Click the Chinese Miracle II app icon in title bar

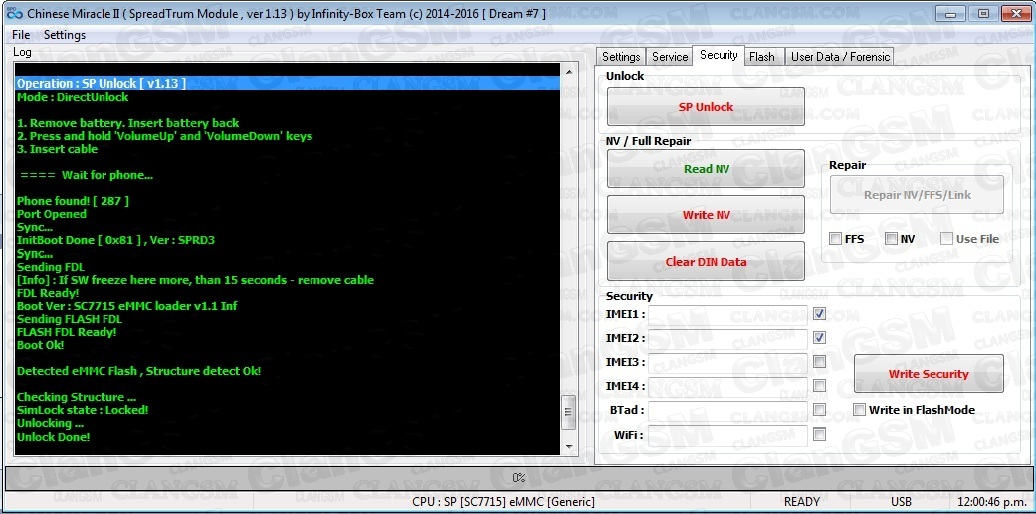click(15, 13)
